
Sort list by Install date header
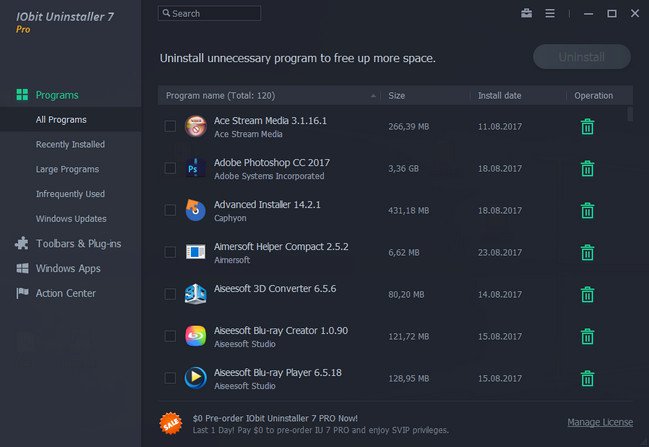coord(500,96)
